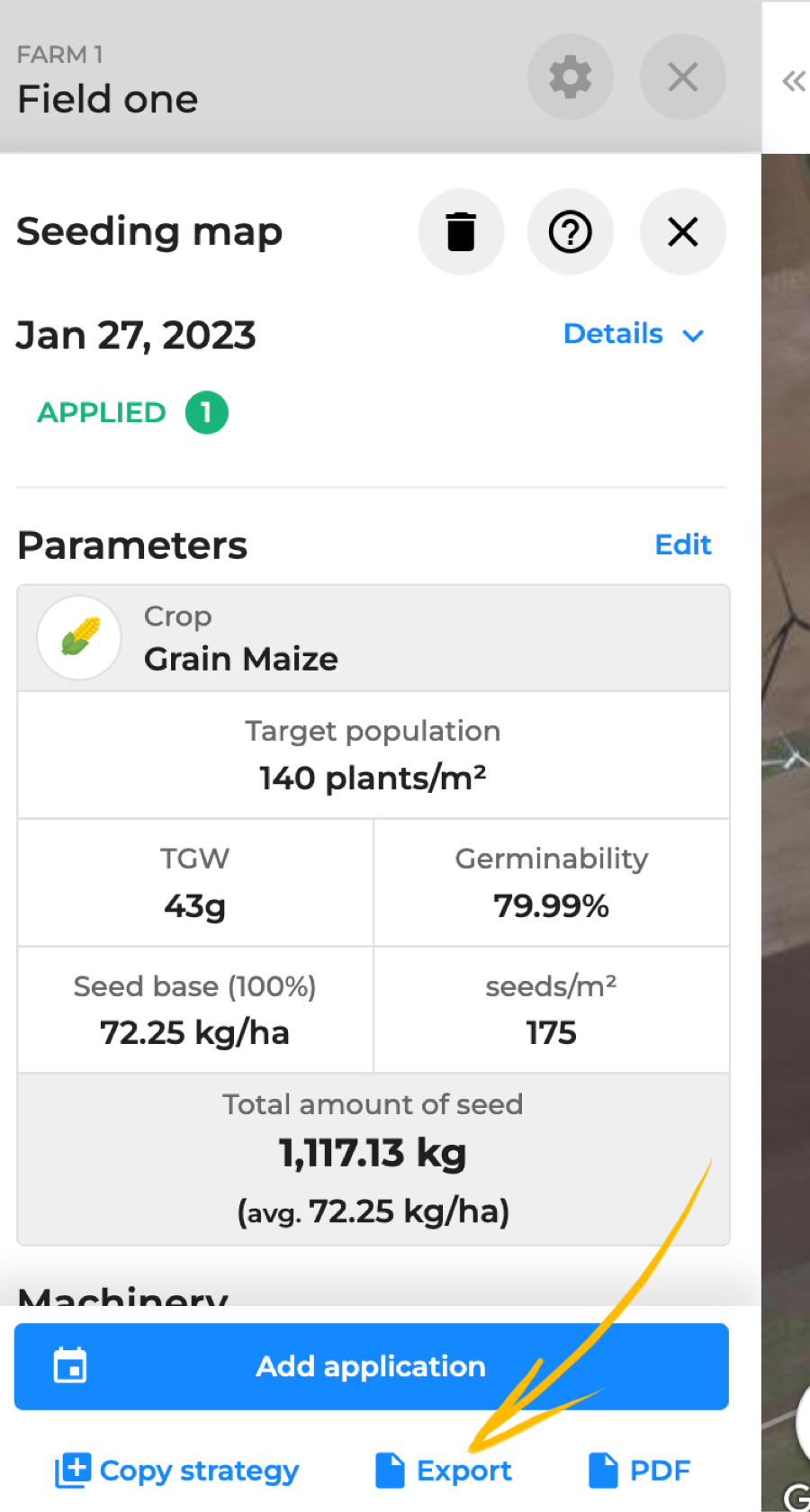Viewport: 810px width, 1512px height.
Task: Close the Seeding map panel
Action: [682, 232]
